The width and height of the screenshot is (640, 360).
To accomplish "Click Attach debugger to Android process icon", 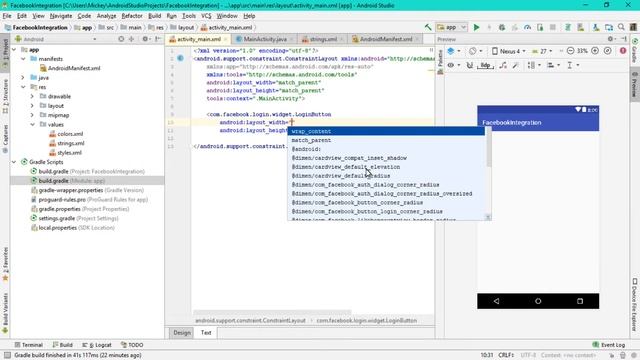I will click(x=540, y=27).
